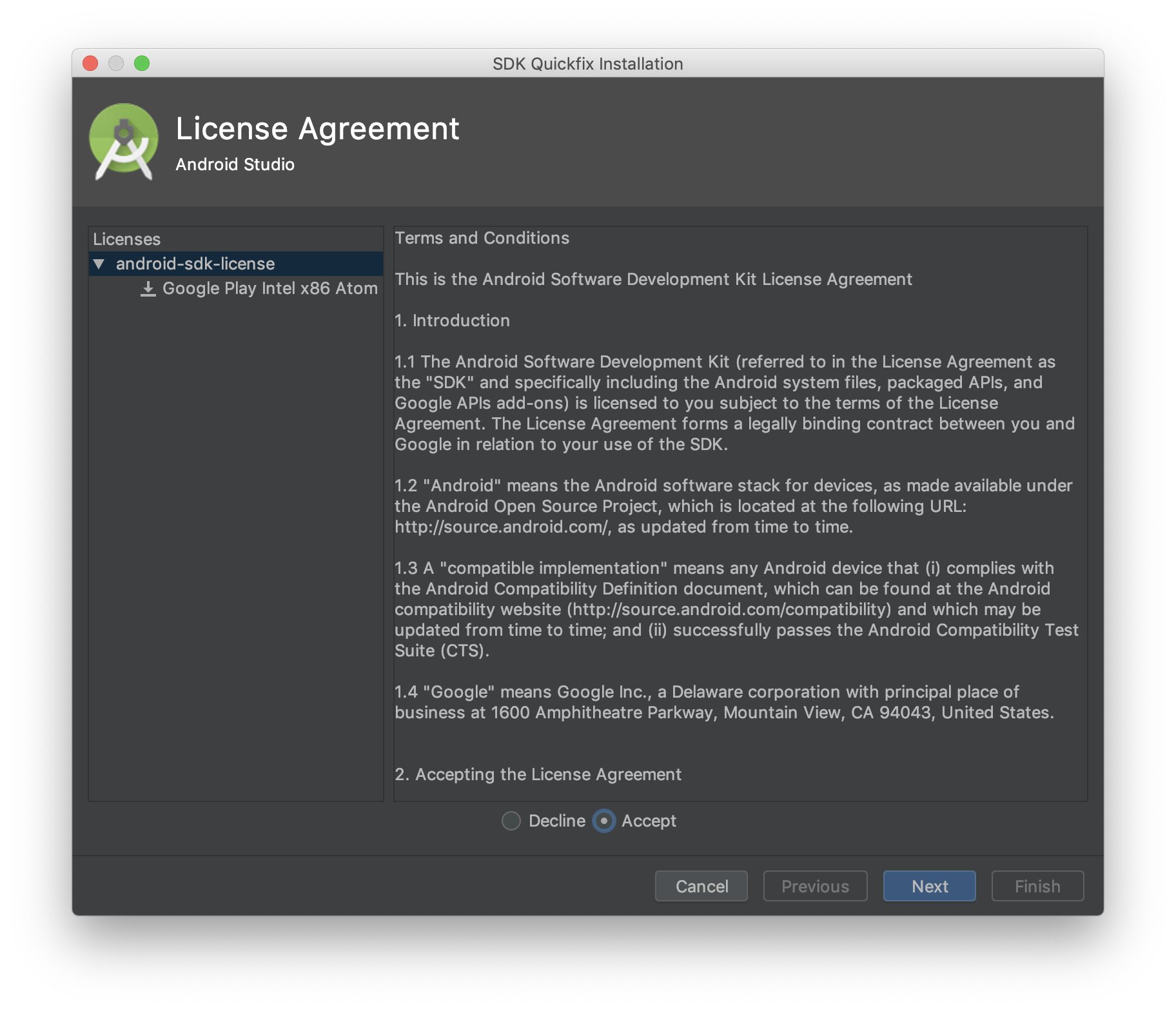
Task: Click '2. Accepting the License Agreement' heading
Action: coord(538,774)
